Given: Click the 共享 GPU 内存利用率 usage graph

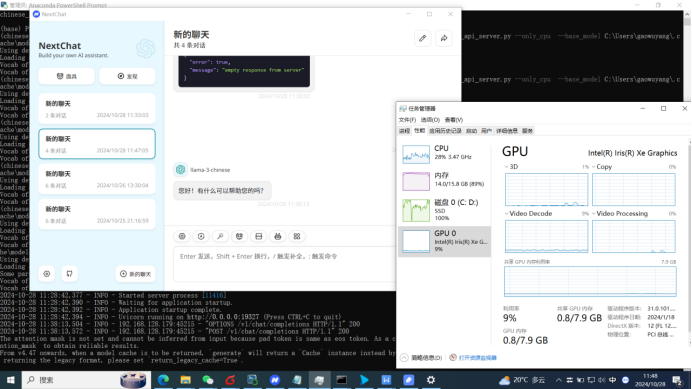Looking at the screenshot, I should tap(590, 282).
